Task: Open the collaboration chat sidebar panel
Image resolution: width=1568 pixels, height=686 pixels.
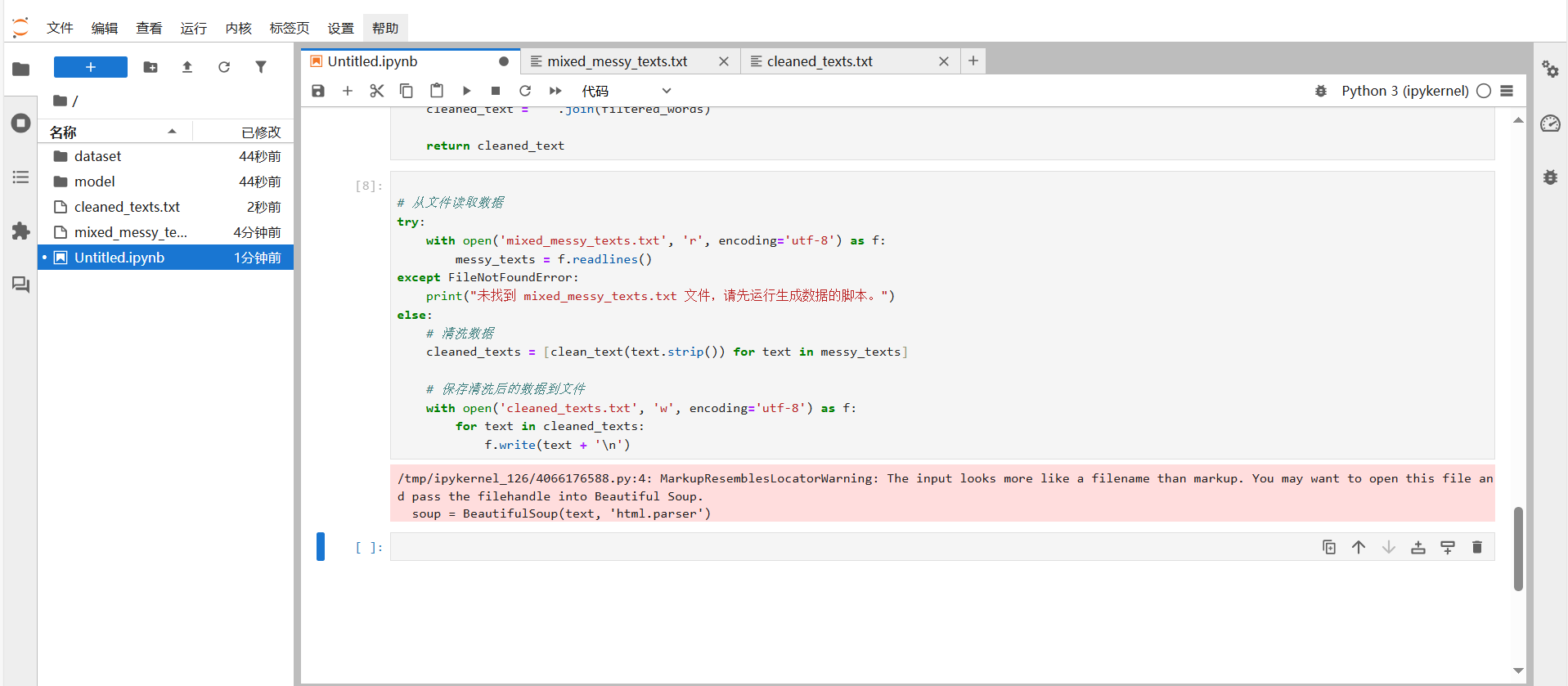Action: pos(21,285)
